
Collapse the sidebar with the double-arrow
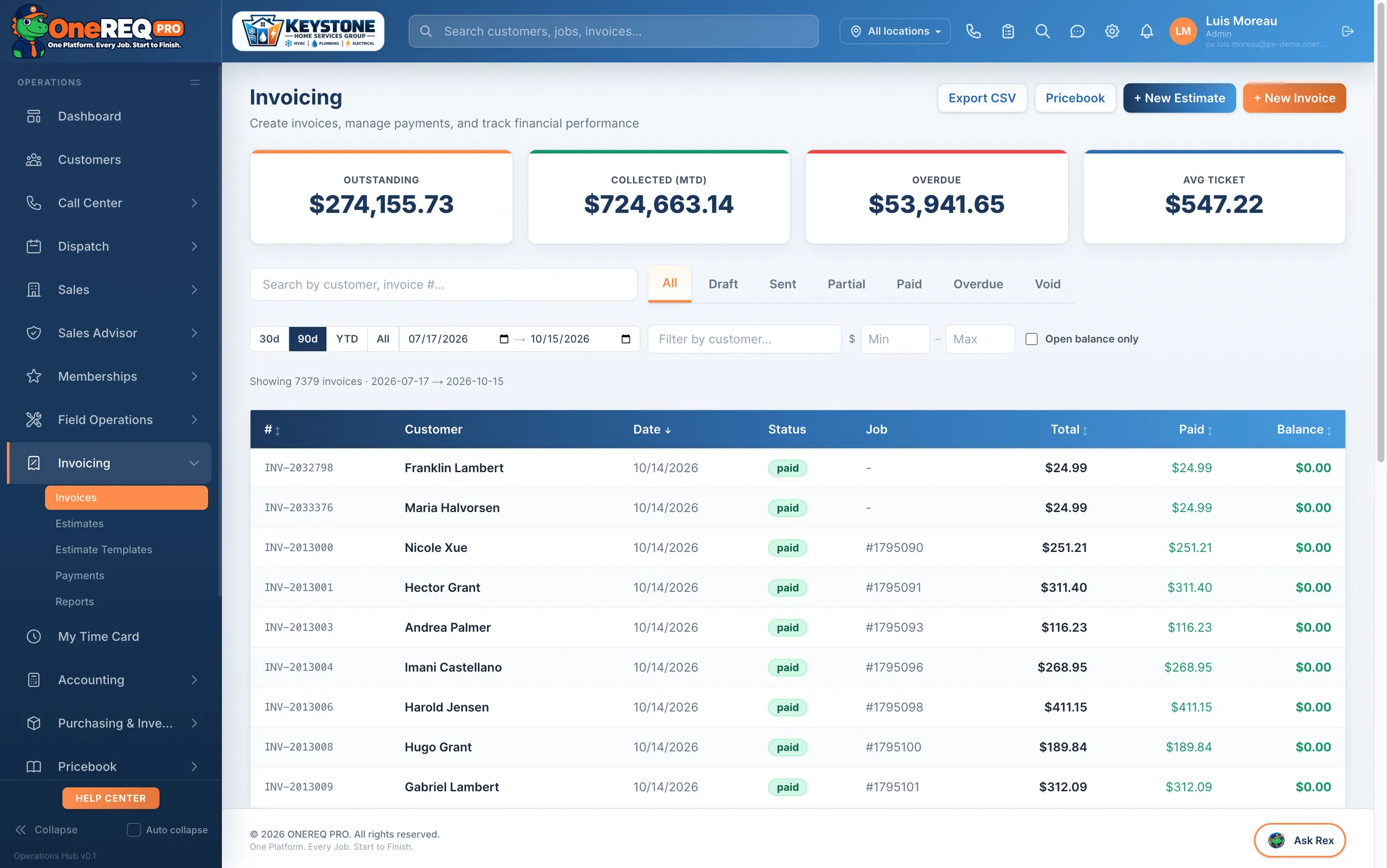click(21, 830)
